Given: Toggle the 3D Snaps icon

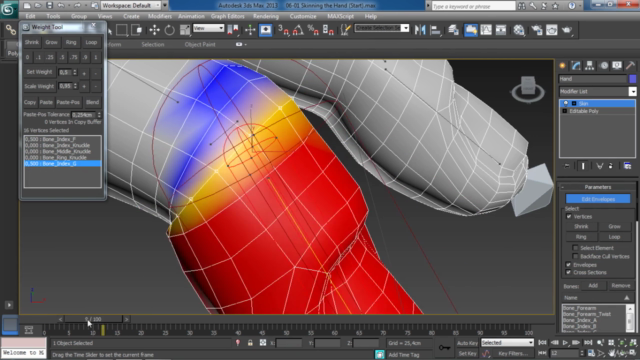Looking at the screenshot, I should [283, 30].
